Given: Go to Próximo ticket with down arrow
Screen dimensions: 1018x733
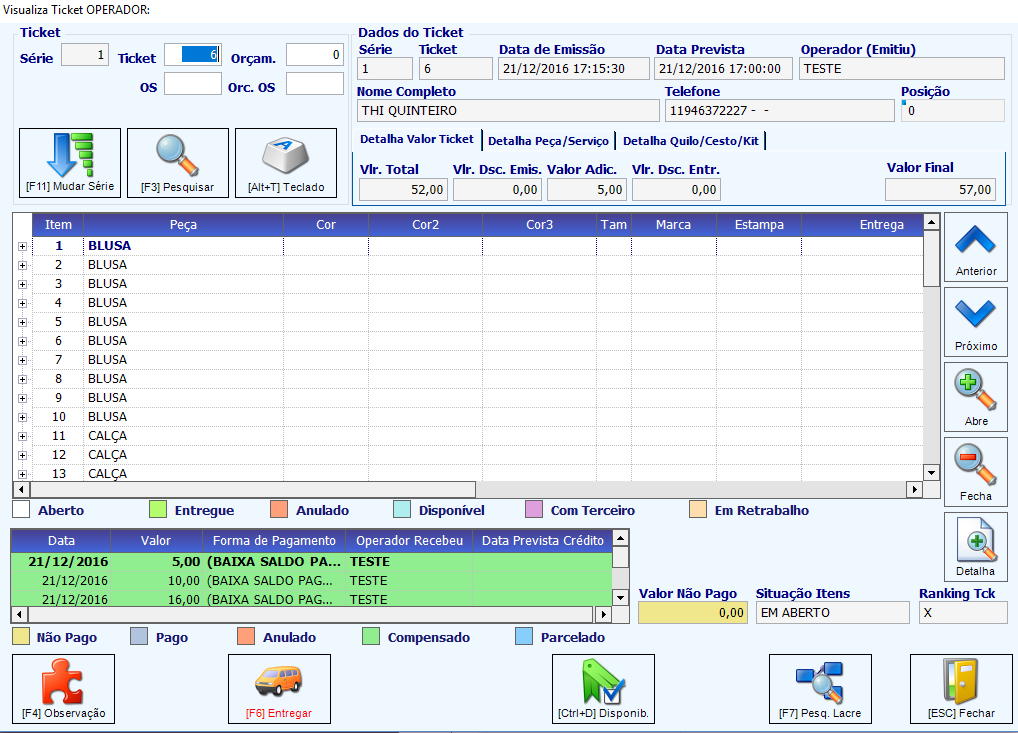Looking at the screenshot, I should 976,322.
